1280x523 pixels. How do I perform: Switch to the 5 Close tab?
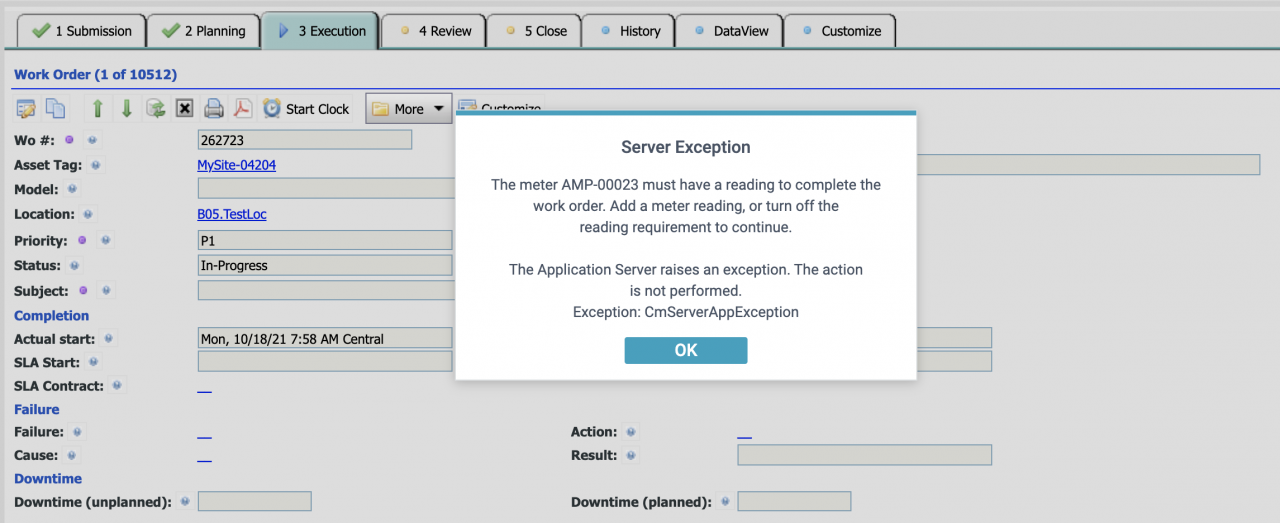coord(534,31)
